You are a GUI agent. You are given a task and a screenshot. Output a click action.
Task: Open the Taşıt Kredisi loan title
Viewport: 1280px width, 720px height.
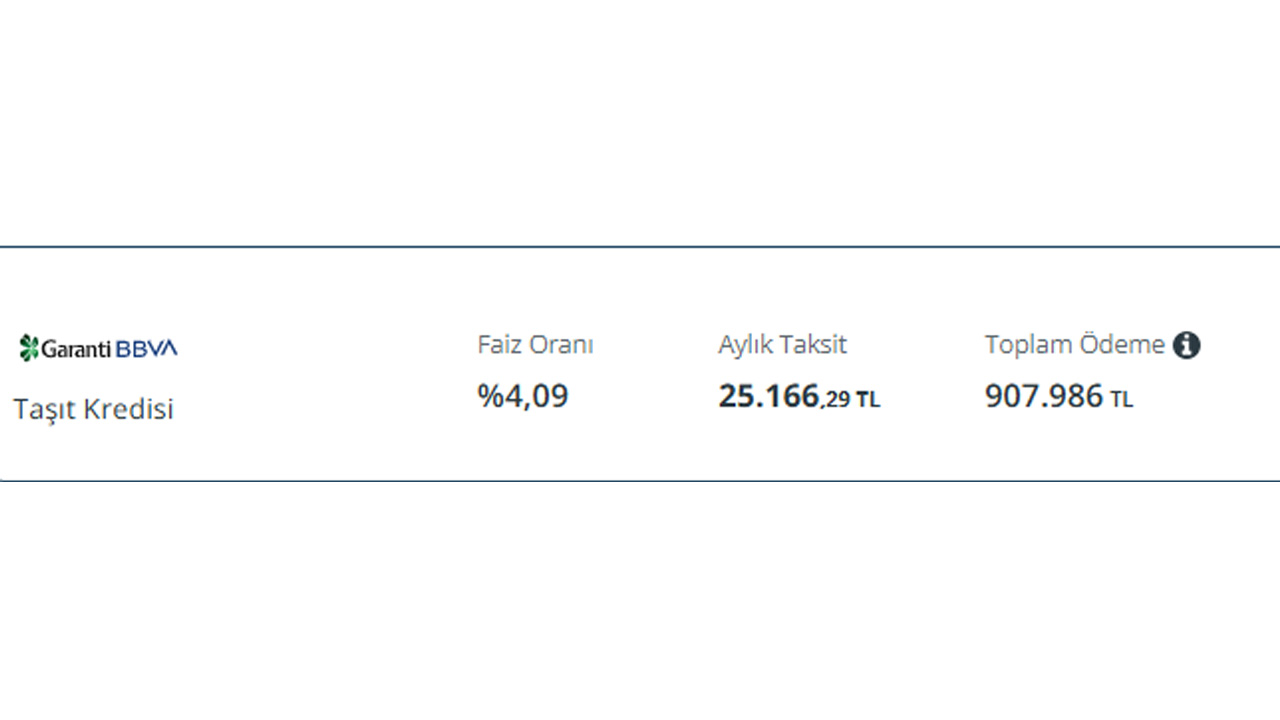pos(93,409)
